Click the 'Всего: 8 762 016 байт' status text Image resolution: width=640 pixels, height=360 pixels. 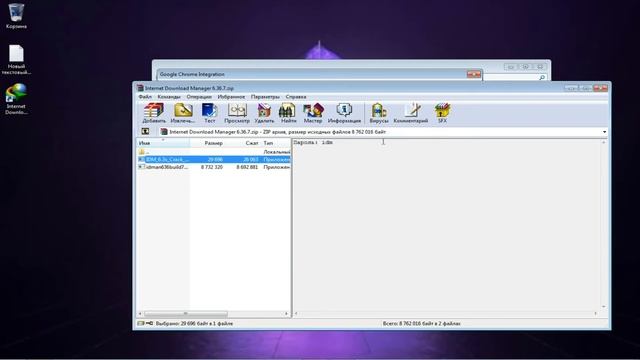[x=422, y=323]
